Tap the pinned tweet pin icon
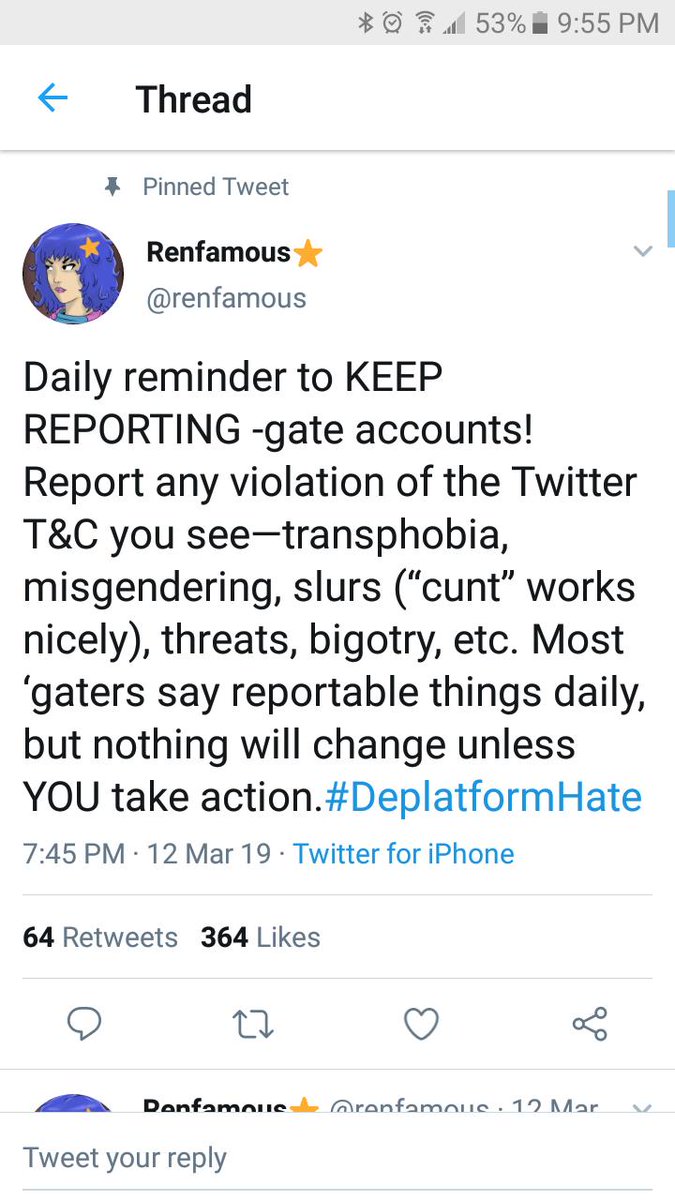This screenshot has width=675, height=1200. pyautogui.click(x=113, y=187)
